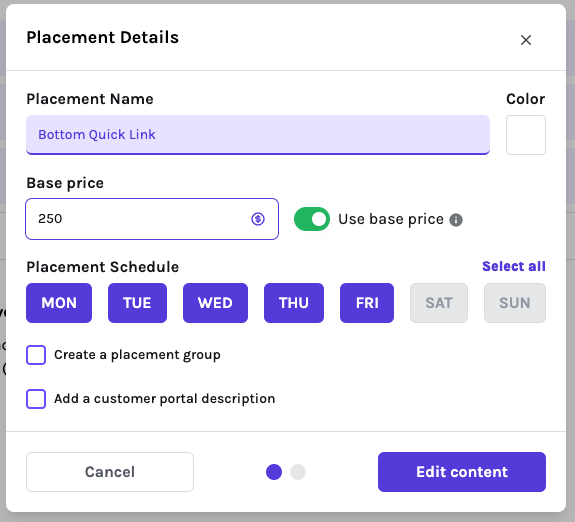Toggle the Use base price switch

click(312, 219)
